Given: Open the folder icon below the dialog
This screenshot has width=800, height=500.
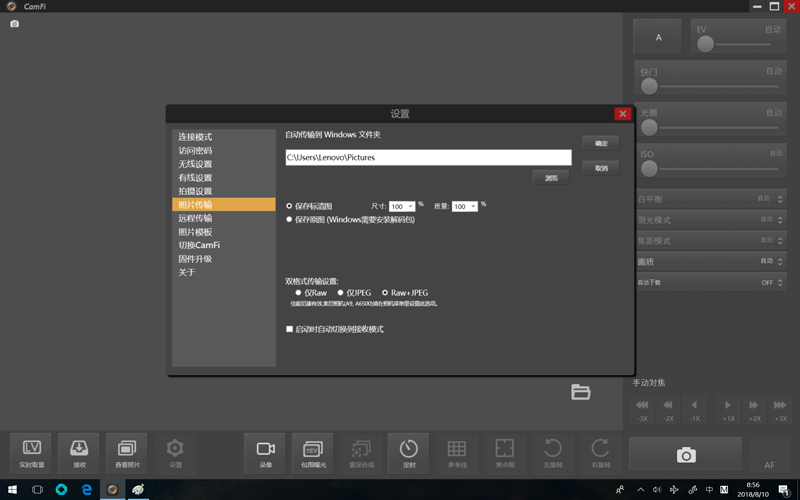Looking at the screenshot, I should pyautogui.click(x=581, y=392).
